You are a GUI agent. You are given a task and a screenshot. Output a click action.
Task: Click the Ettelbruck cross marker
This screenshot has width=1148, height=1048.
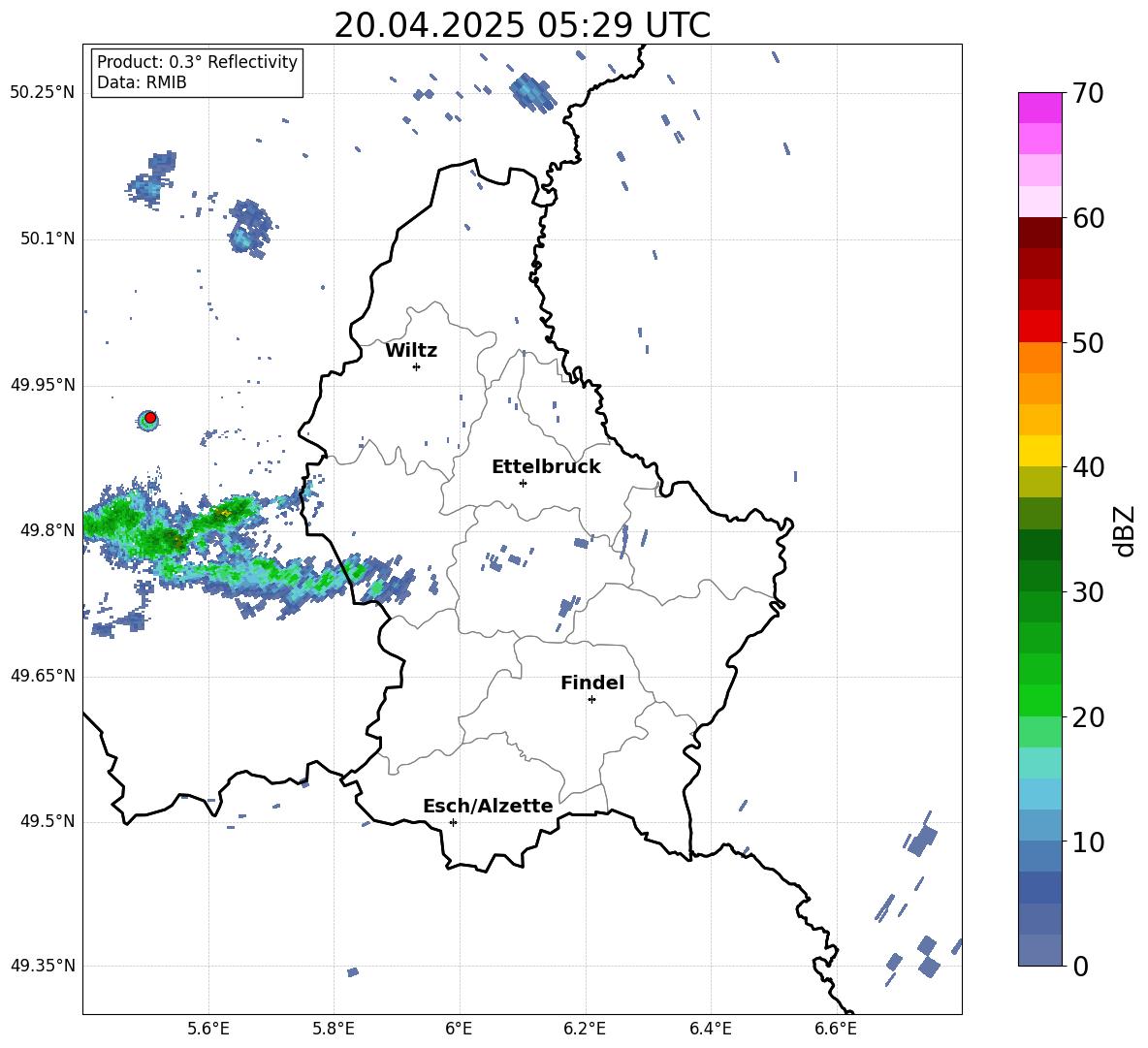[523, 483]
